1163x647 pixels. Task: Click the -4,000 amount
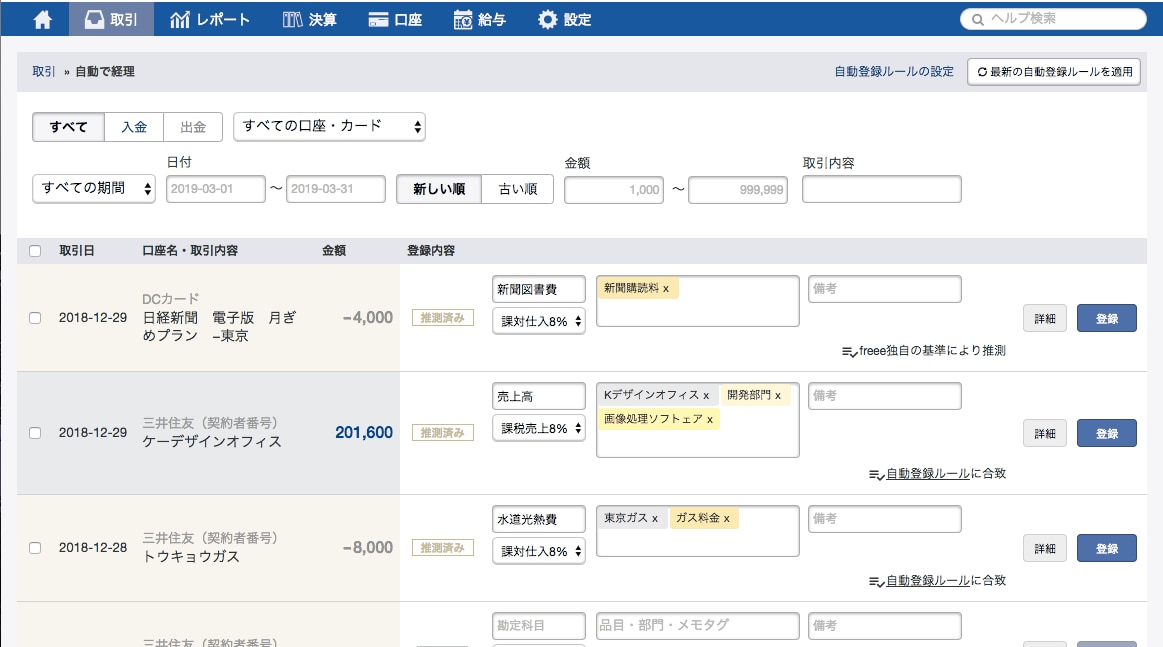[x=367, y=318]
